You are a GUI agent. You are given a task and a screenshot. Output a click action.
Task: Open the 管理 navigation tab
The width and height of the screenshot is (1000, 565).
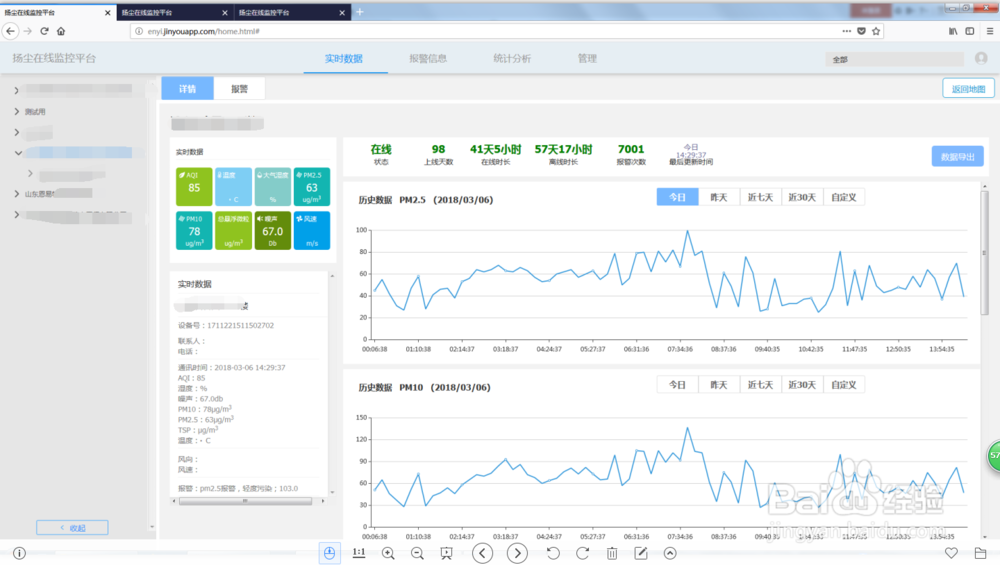click(587, 59)
